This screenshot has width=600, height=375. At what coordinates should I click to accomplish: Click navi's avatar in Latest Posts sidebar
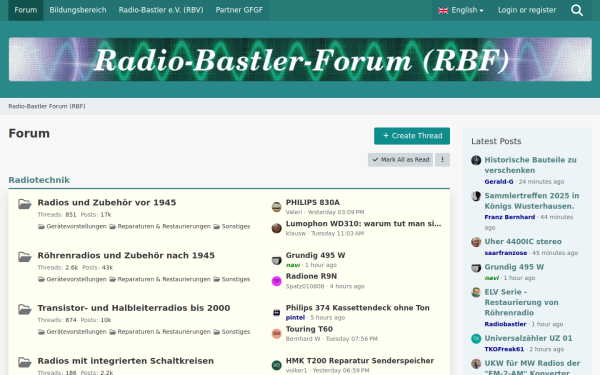(476, 267)
